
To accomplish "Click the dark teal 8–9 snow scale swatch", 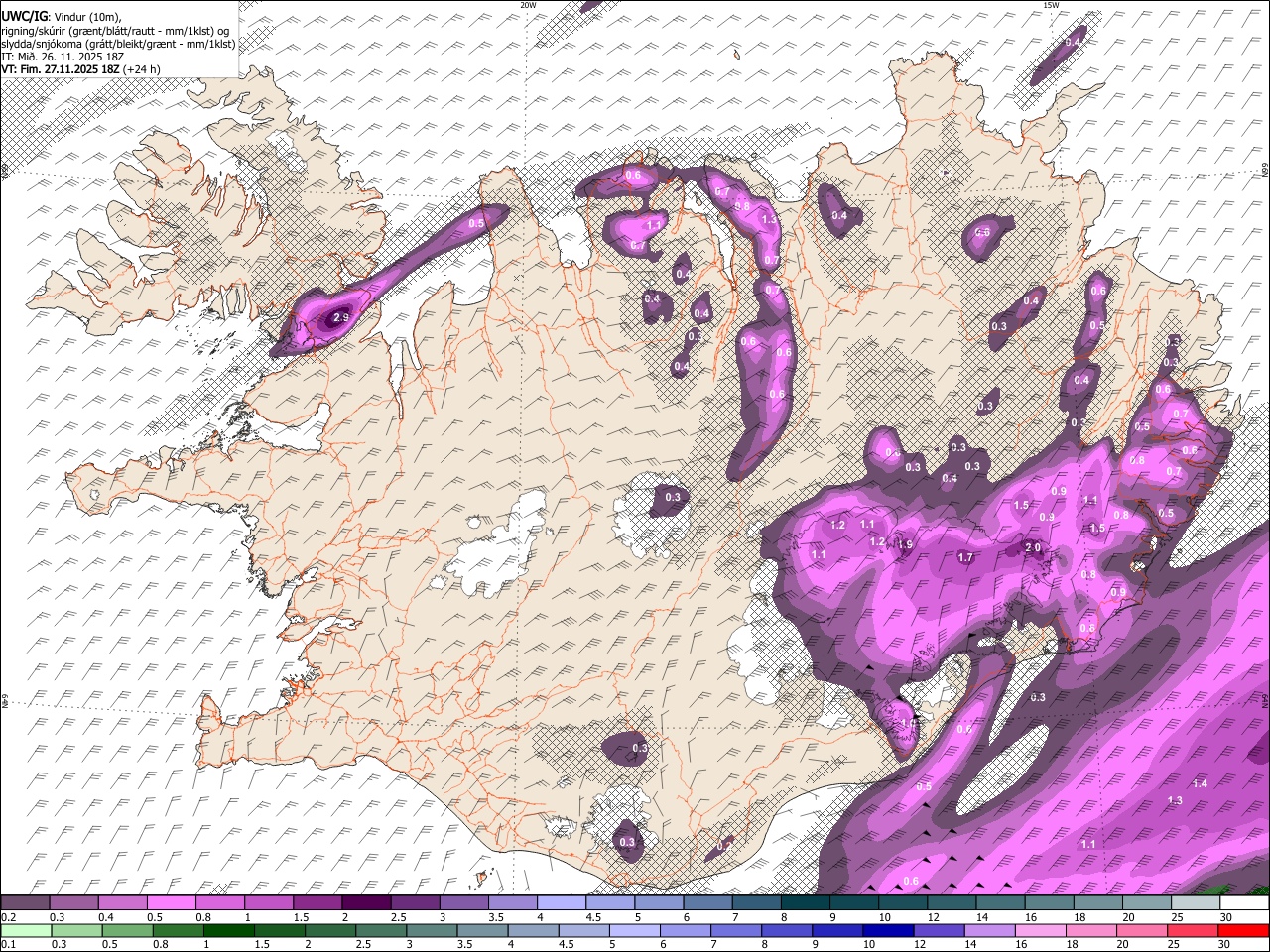I will click(x=806, y=903).
